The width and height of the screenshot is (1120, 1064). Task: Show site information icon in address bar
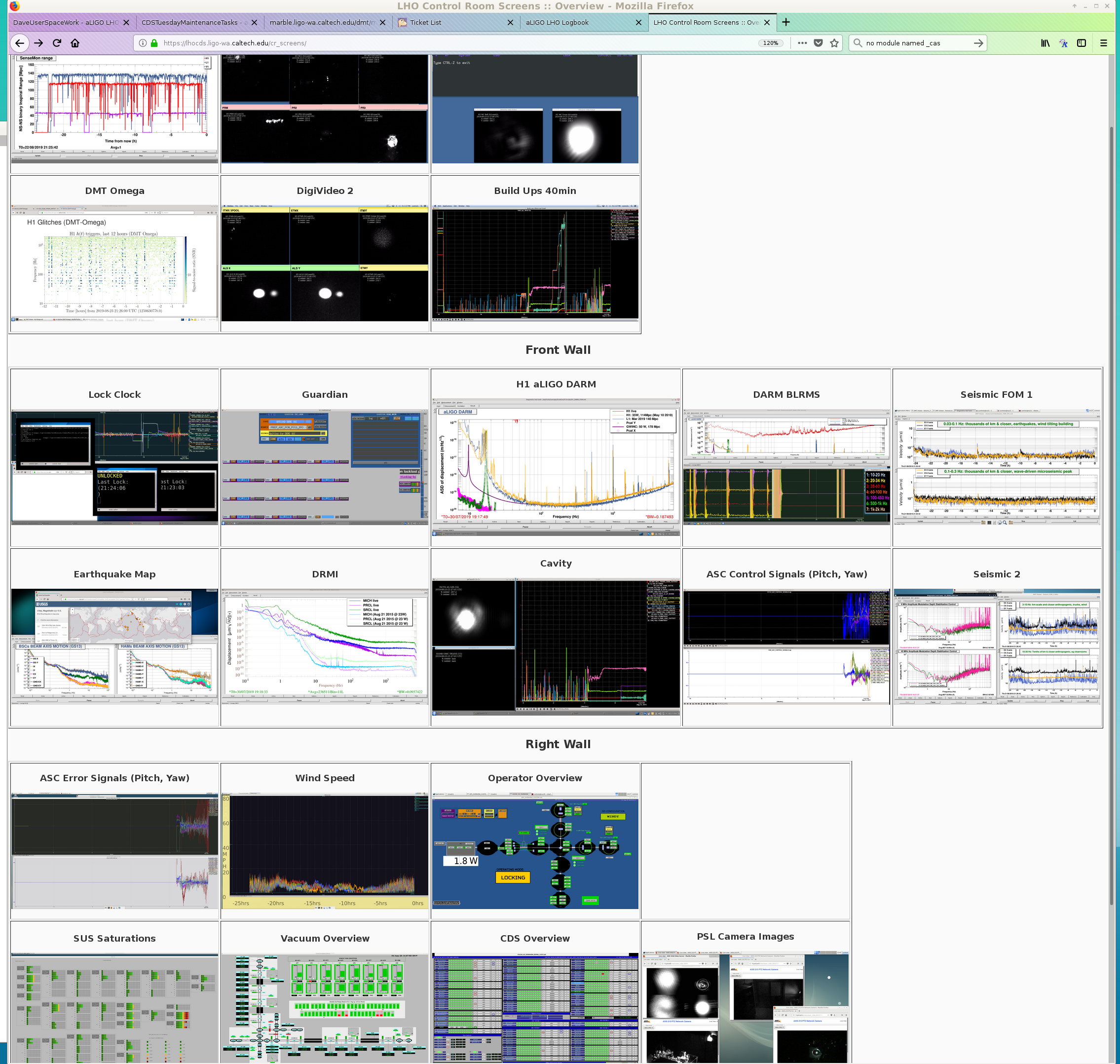(x=143, y=43)
